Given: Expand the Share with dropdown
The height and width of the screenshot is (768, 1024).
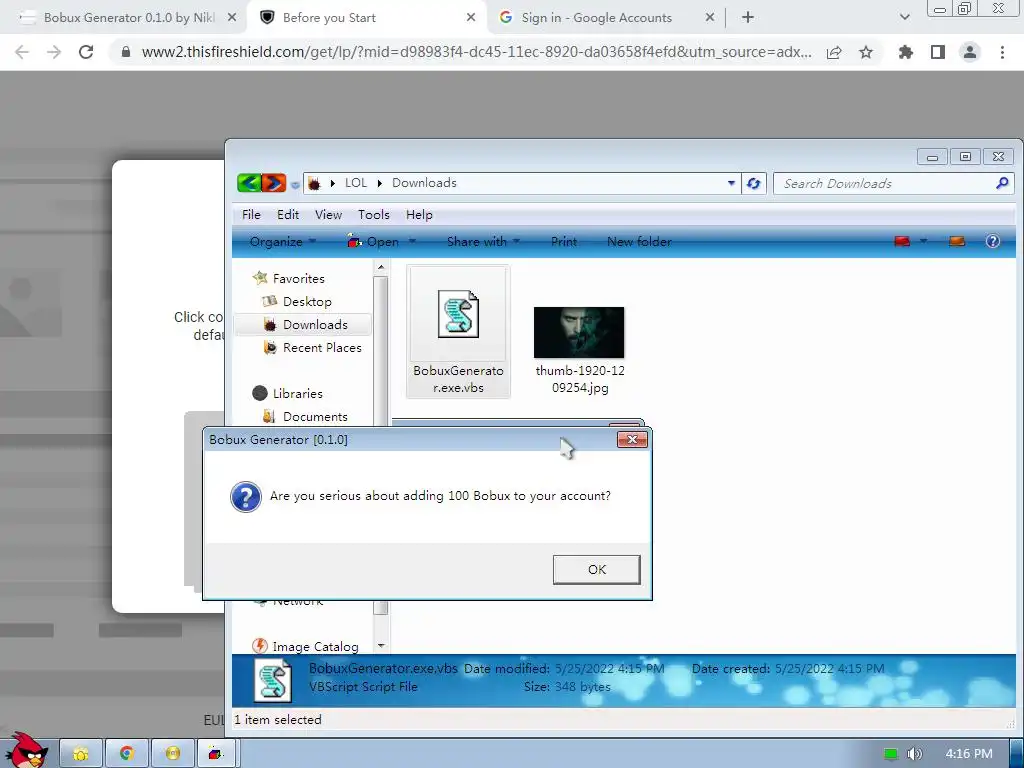Looking at the screenshot, I should point(483,242).
